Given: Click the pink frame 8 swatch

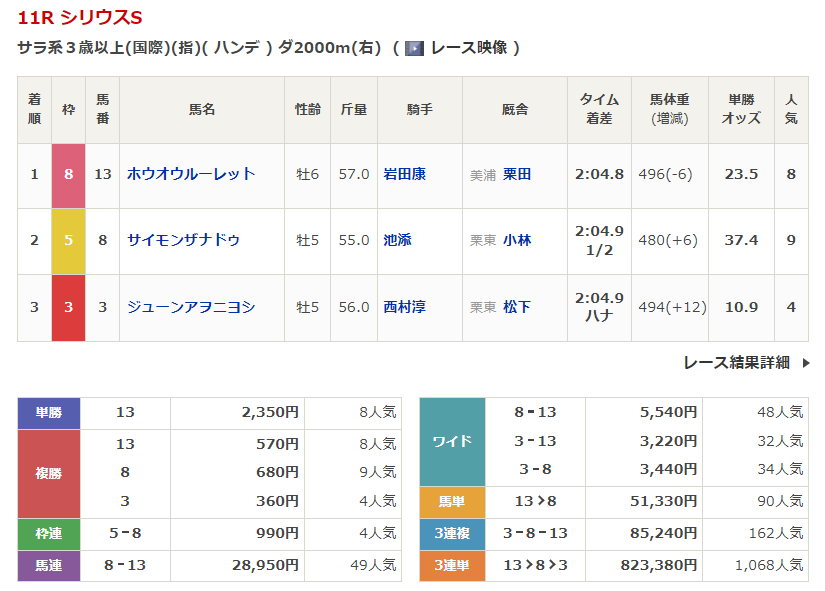Looking at the screenshot, I should pos(69,174).
